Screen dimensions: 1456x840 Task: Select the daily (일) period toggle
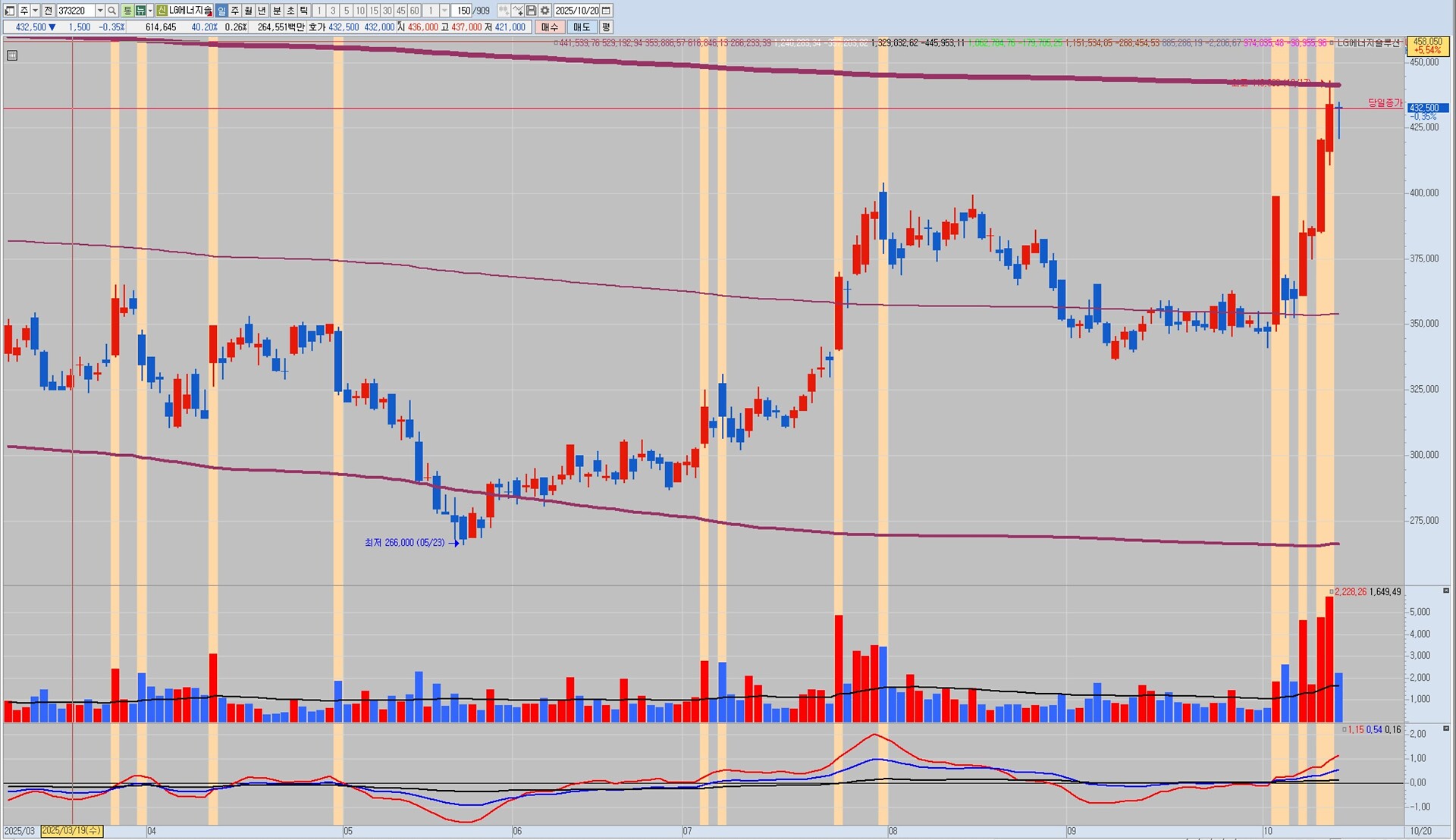click(221, 11)
